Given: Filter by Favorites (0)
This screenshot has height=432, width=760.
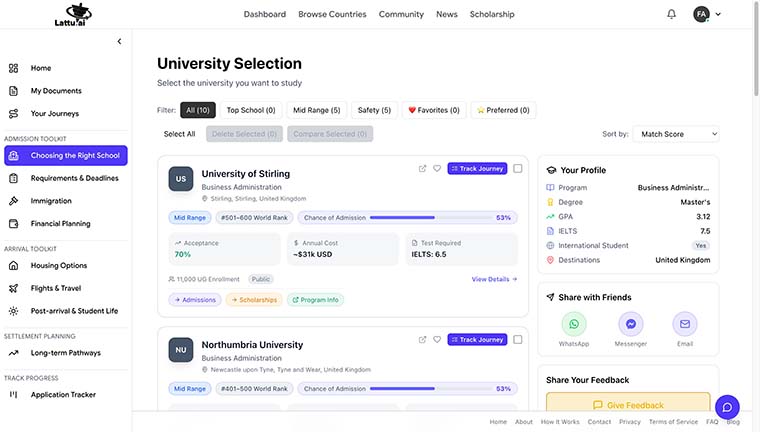Looking at the screenshot, I should [x=434, y=110].
